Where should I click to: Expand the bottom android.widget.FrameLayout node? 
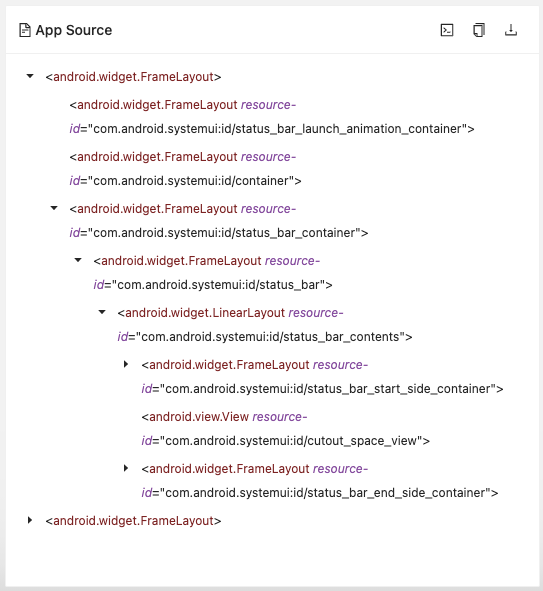point(30,520)
